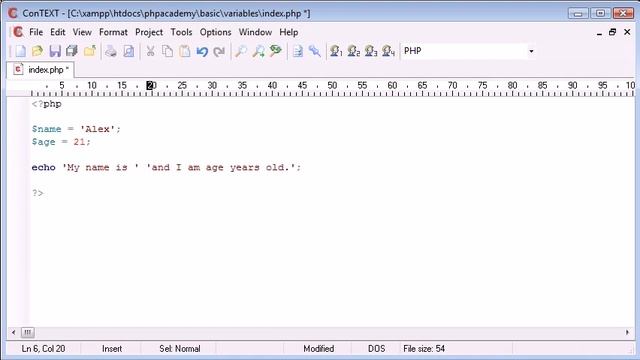The image size is (640, 360).
Task: Open the Help menu
Action: coord(289,32)
